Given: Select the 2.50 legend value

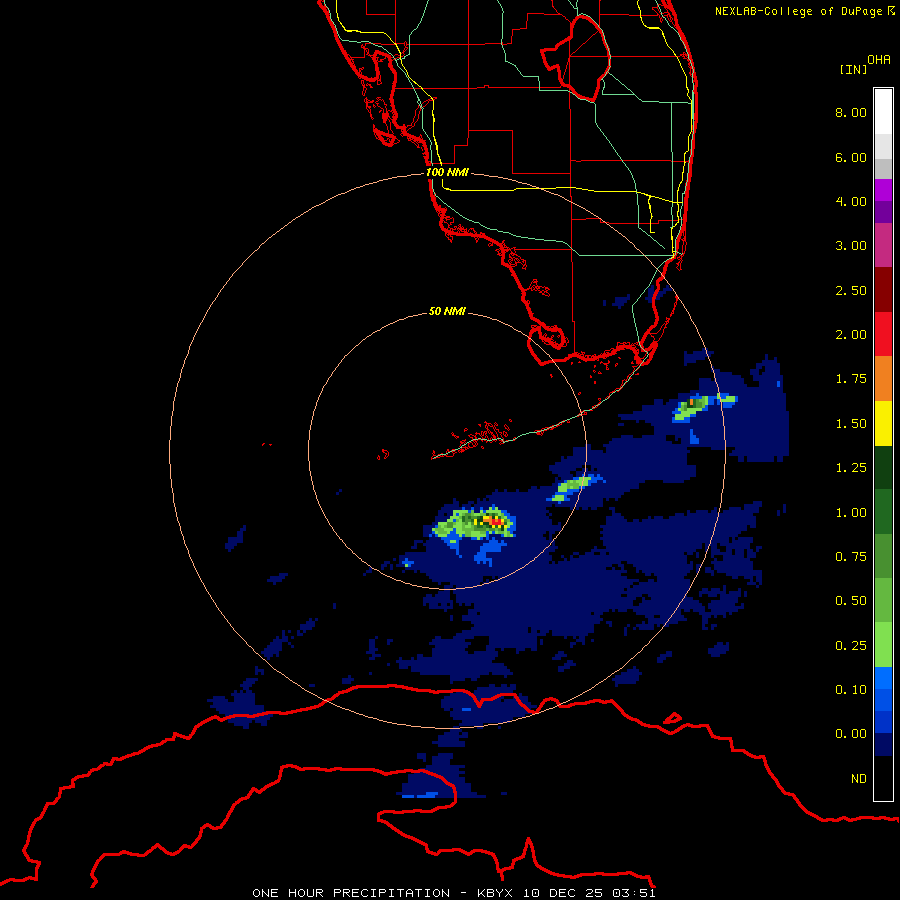Looking at the screenshot, I should coord(851,290).
